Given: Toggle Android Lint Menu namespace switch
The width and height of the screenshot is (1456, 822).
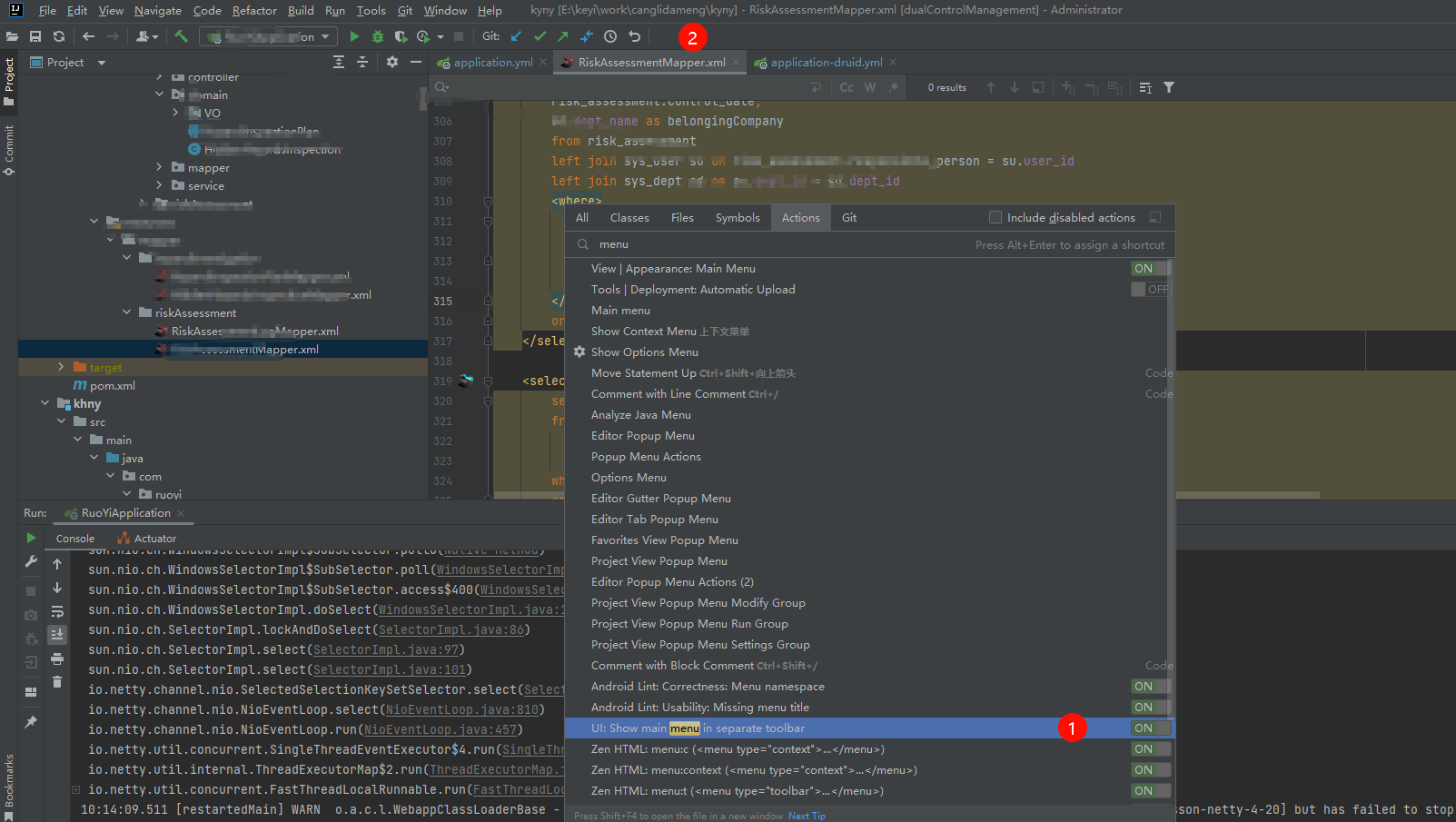Looking at the screenshot, I should [1151, 687].
